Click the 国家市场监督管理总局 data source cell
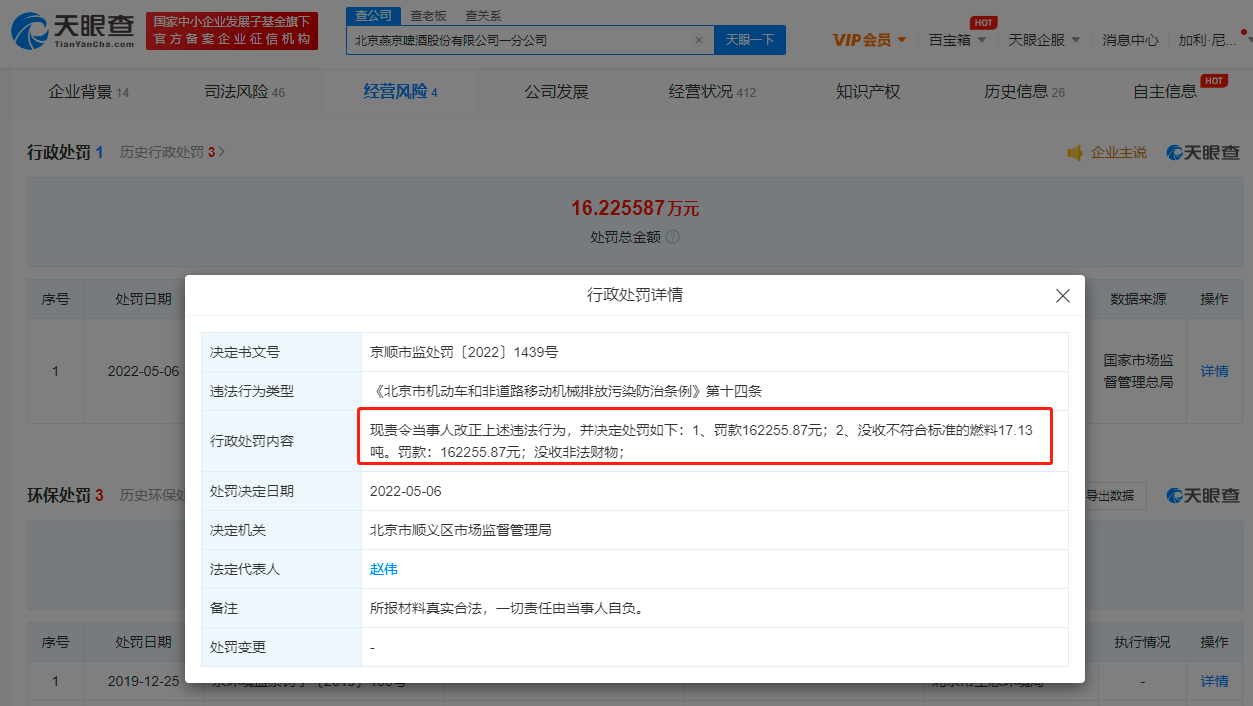This screenshot has width=1253, height=706. [x=1138, y=371]
